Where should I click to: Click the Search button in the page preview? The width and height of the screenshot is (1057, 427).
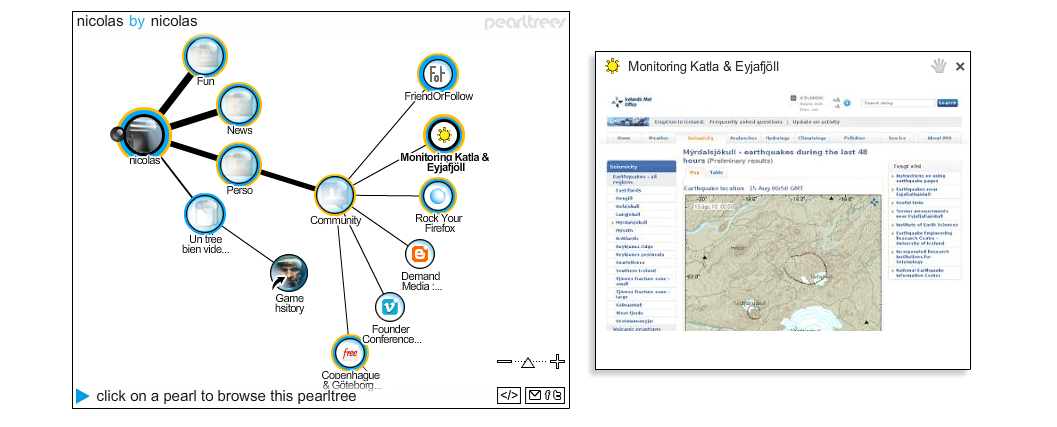[947, 103]
